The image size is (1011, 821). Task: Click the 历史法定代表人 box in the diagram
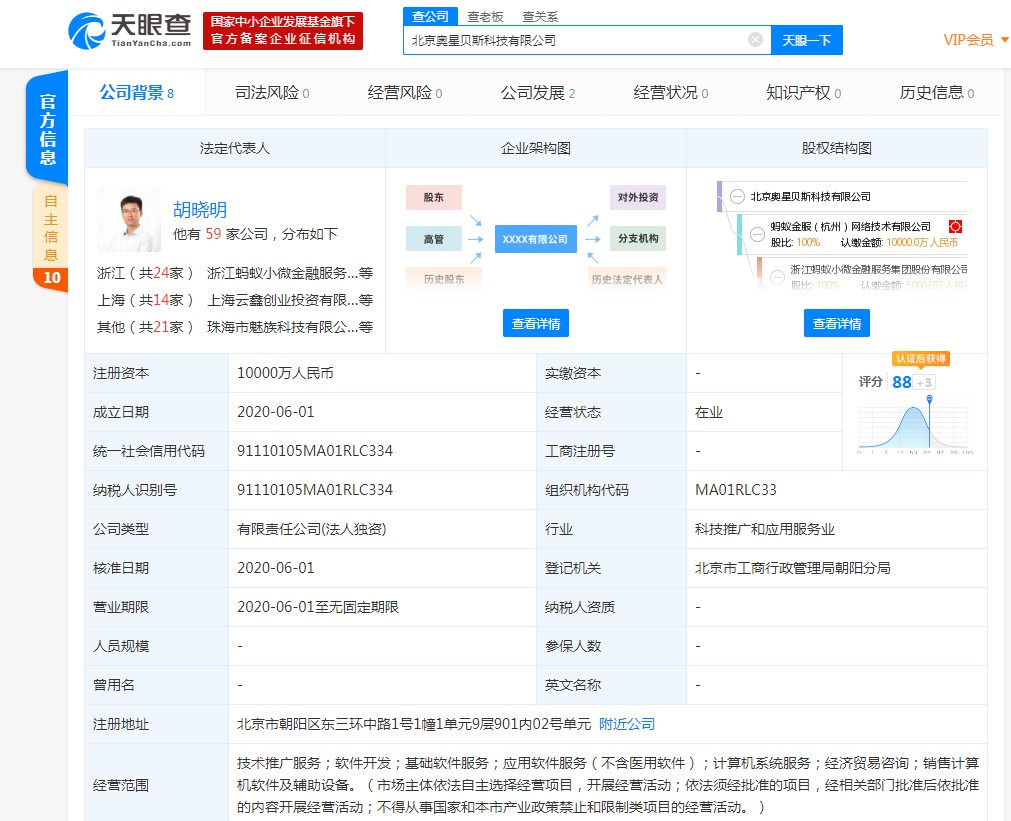coord(627,279)
